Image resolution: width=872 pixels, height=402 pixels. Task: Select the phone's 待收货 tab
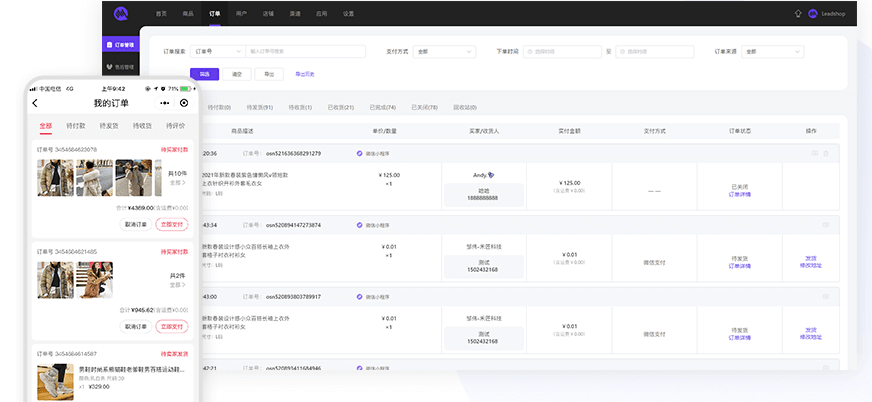142,126
